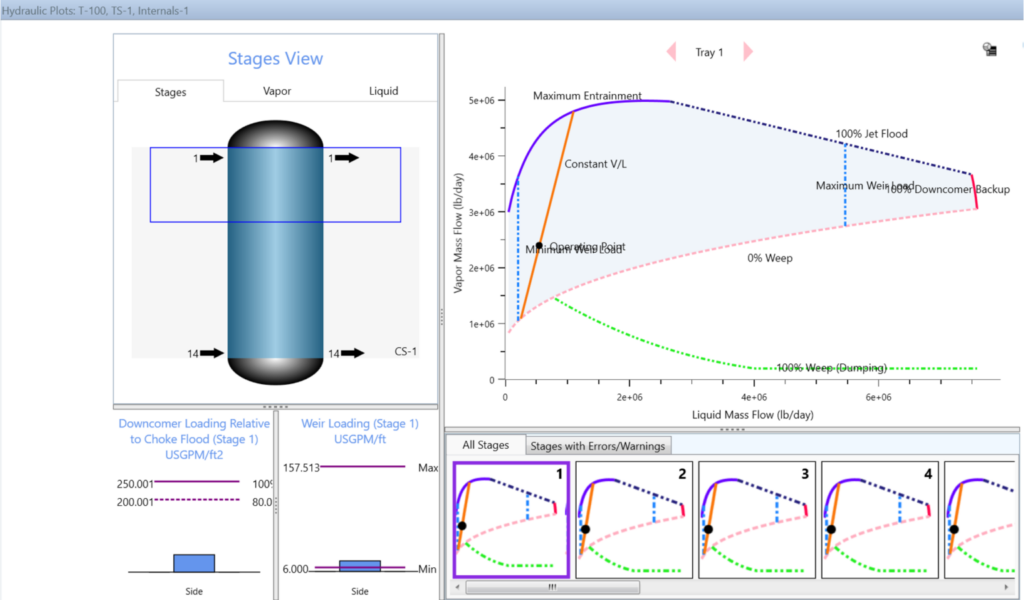This screenshot has height=600, width=1024.
Task: Go to the next tray with right arrow
Action: pyautogui.click(x=748, y=52)
